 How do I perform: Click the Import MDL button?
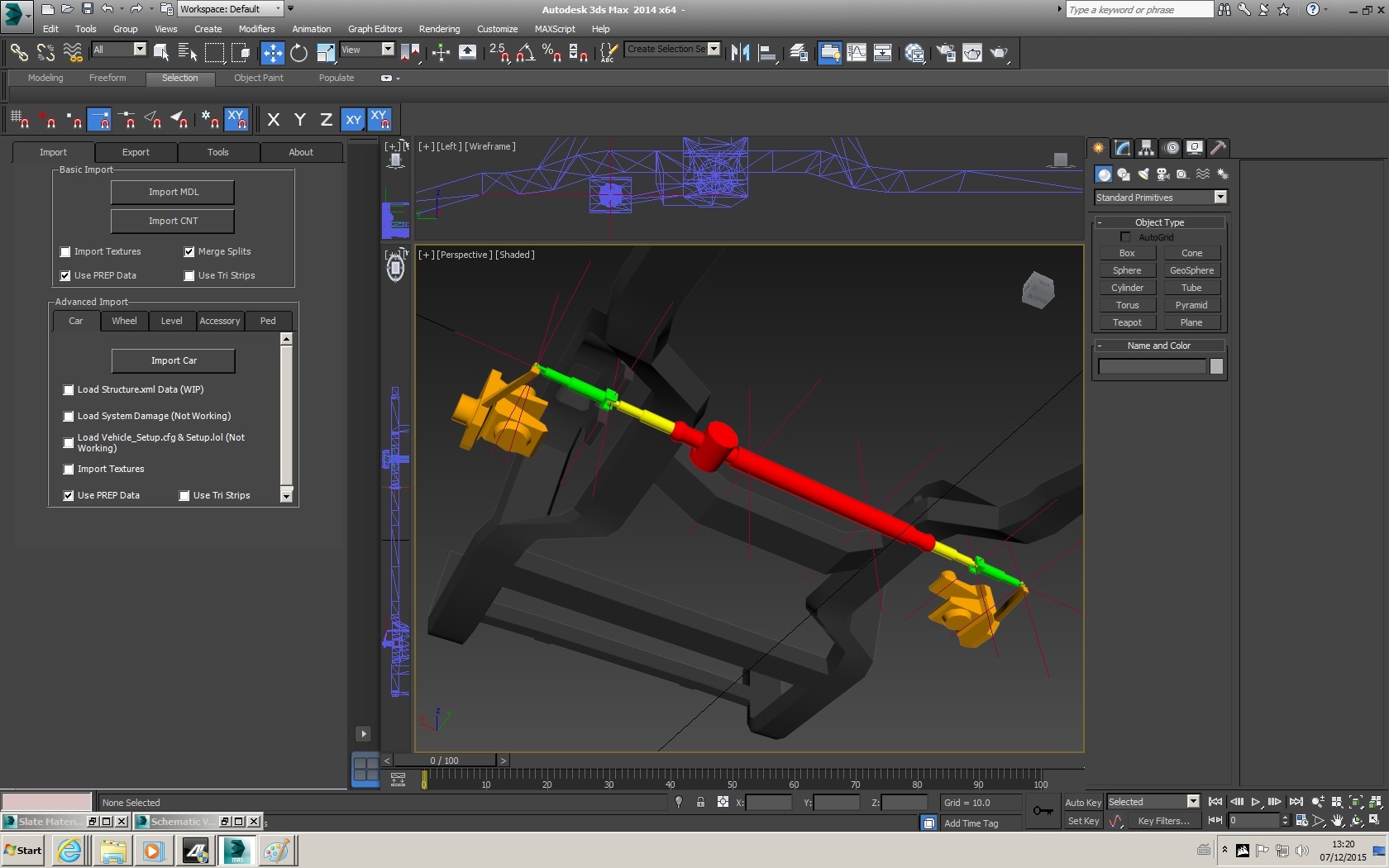click(x=173, y=192)
